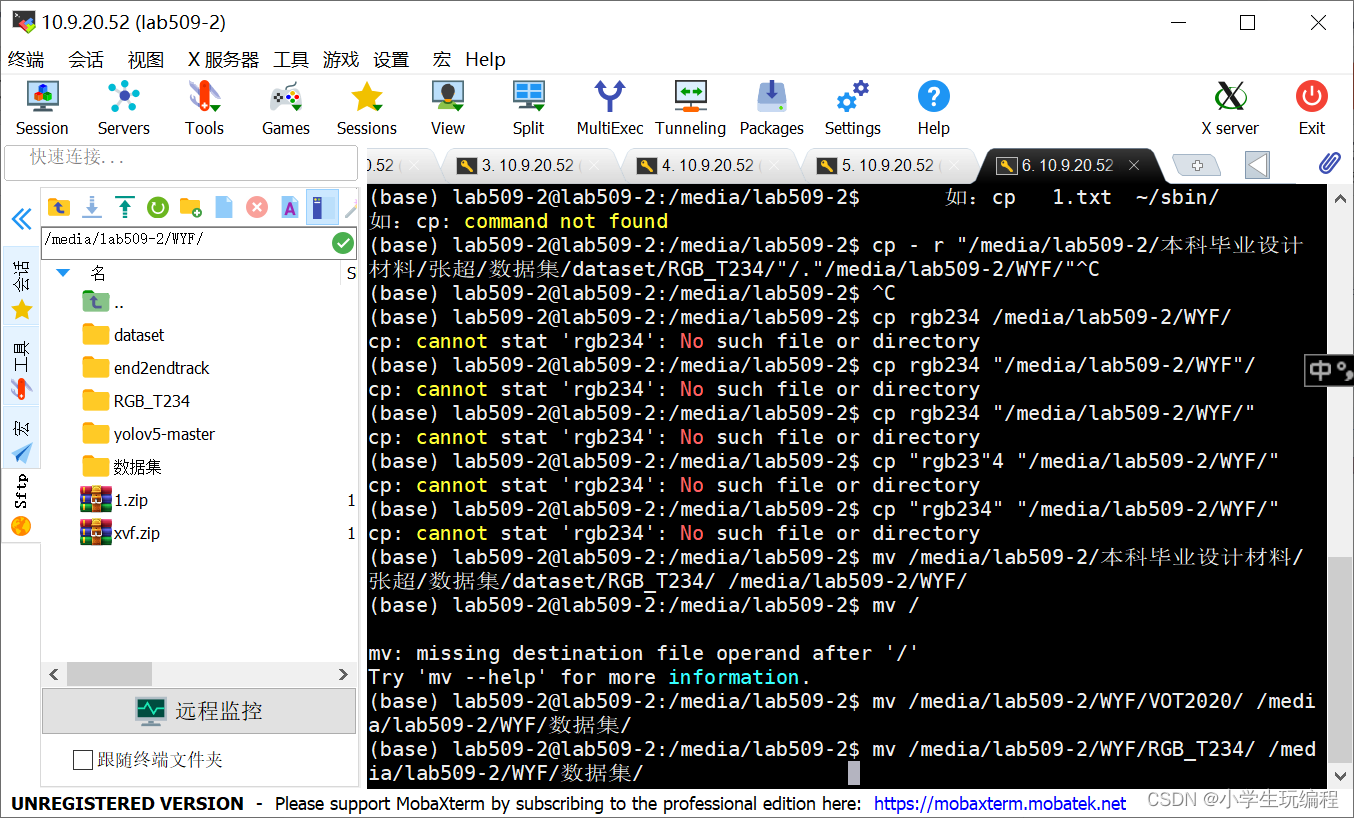
Task: Toggle the terminal panel icon in SFTP toolbar
Action: pos(321,207)
